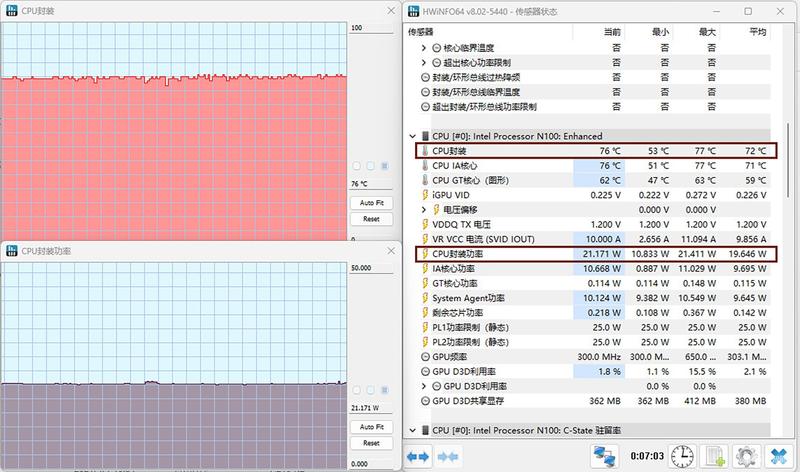Click the lightning icon of the CPU封装功率 row

[x=425, y=254]
